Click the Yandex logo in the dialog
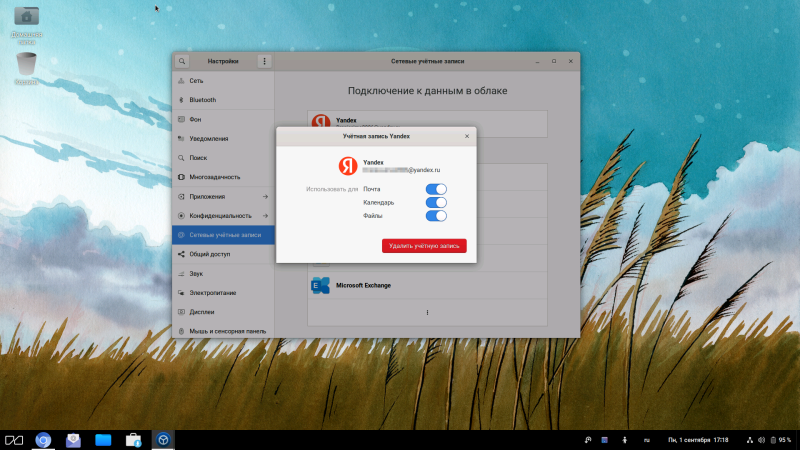 346,166
